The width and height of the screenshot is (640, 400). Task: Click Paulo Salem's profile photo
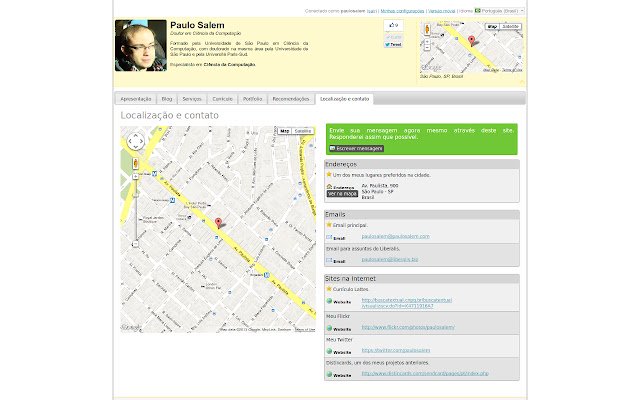[141, 45]
